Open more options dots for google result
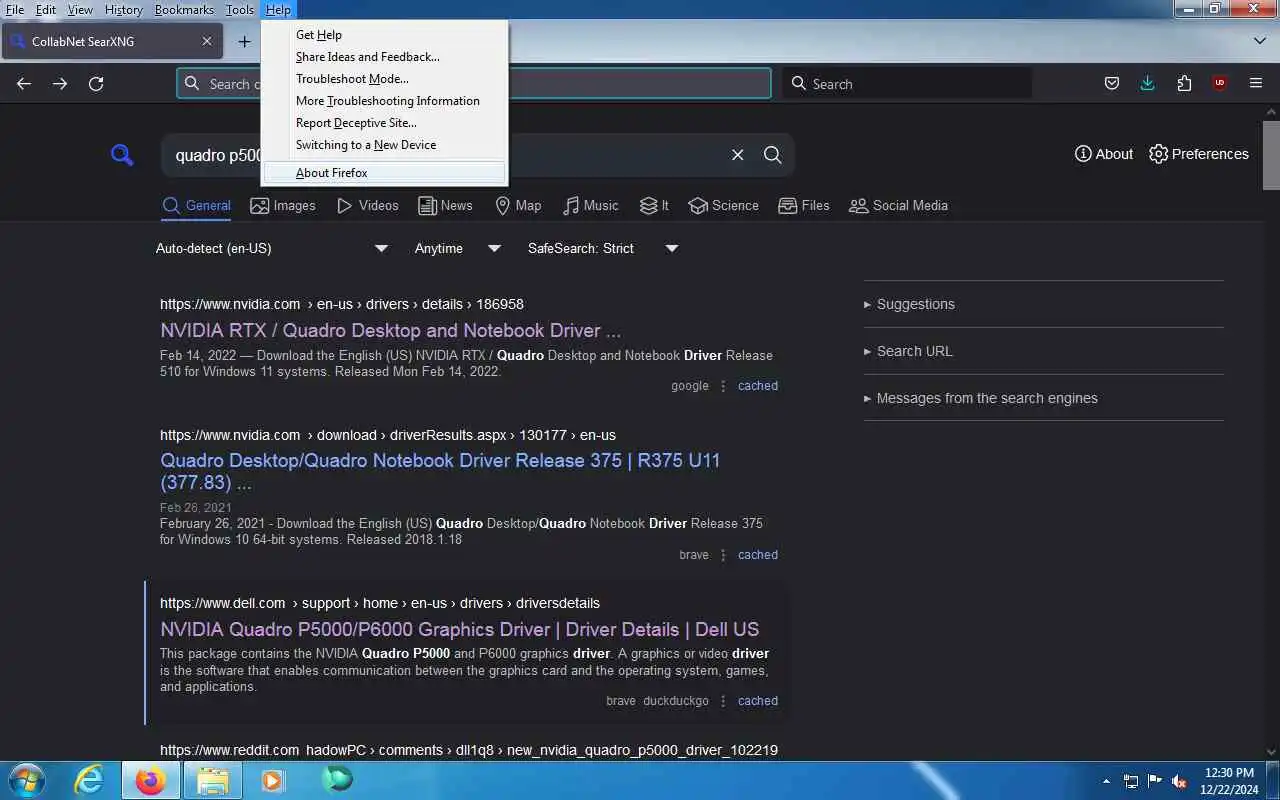This screenshot has height=800, width=1280. click(723, 386)
